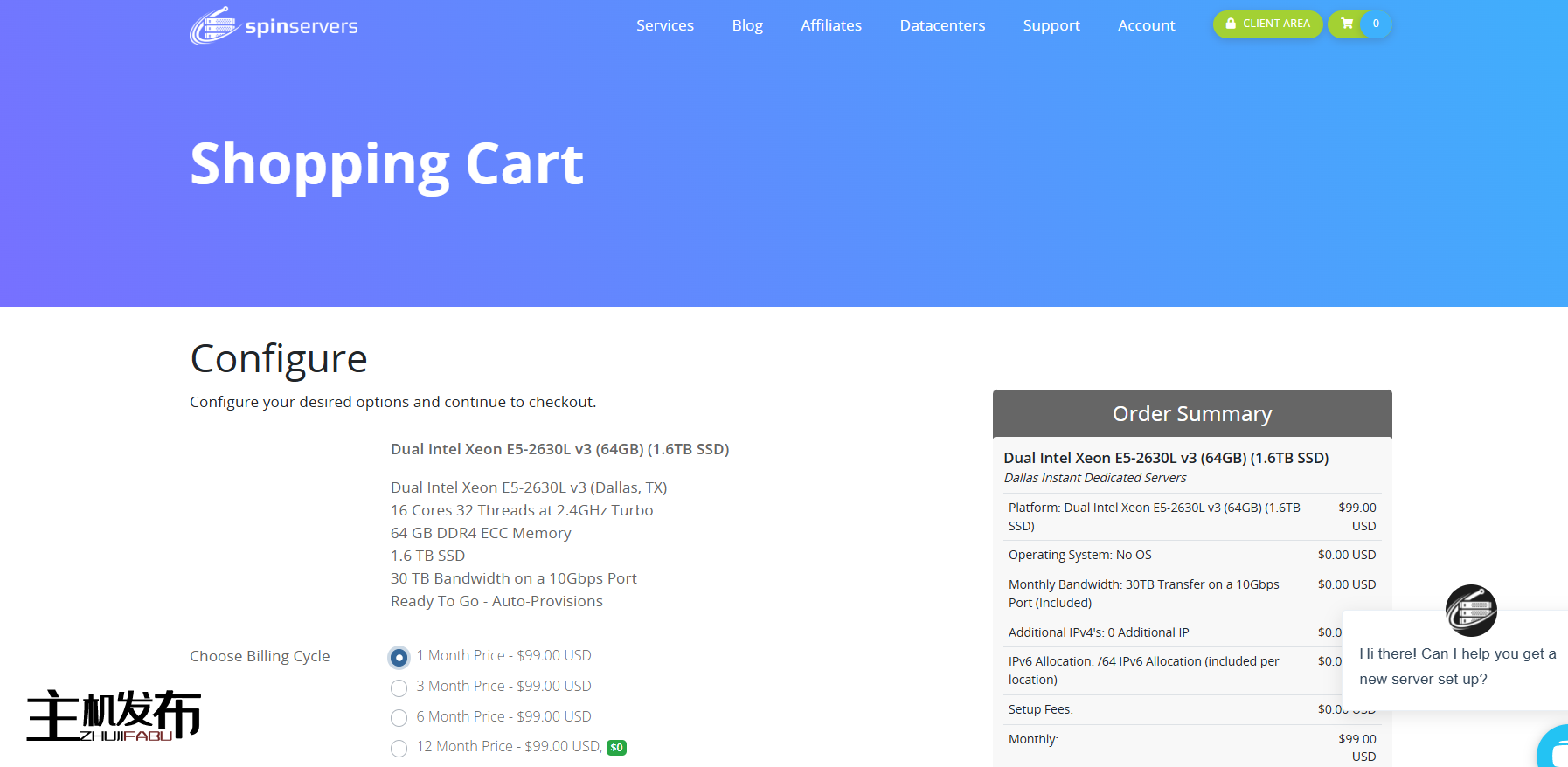Choose 6 Month Price billing option
This screenshot has width=1568, height=767.
click(x=399, y=718)
